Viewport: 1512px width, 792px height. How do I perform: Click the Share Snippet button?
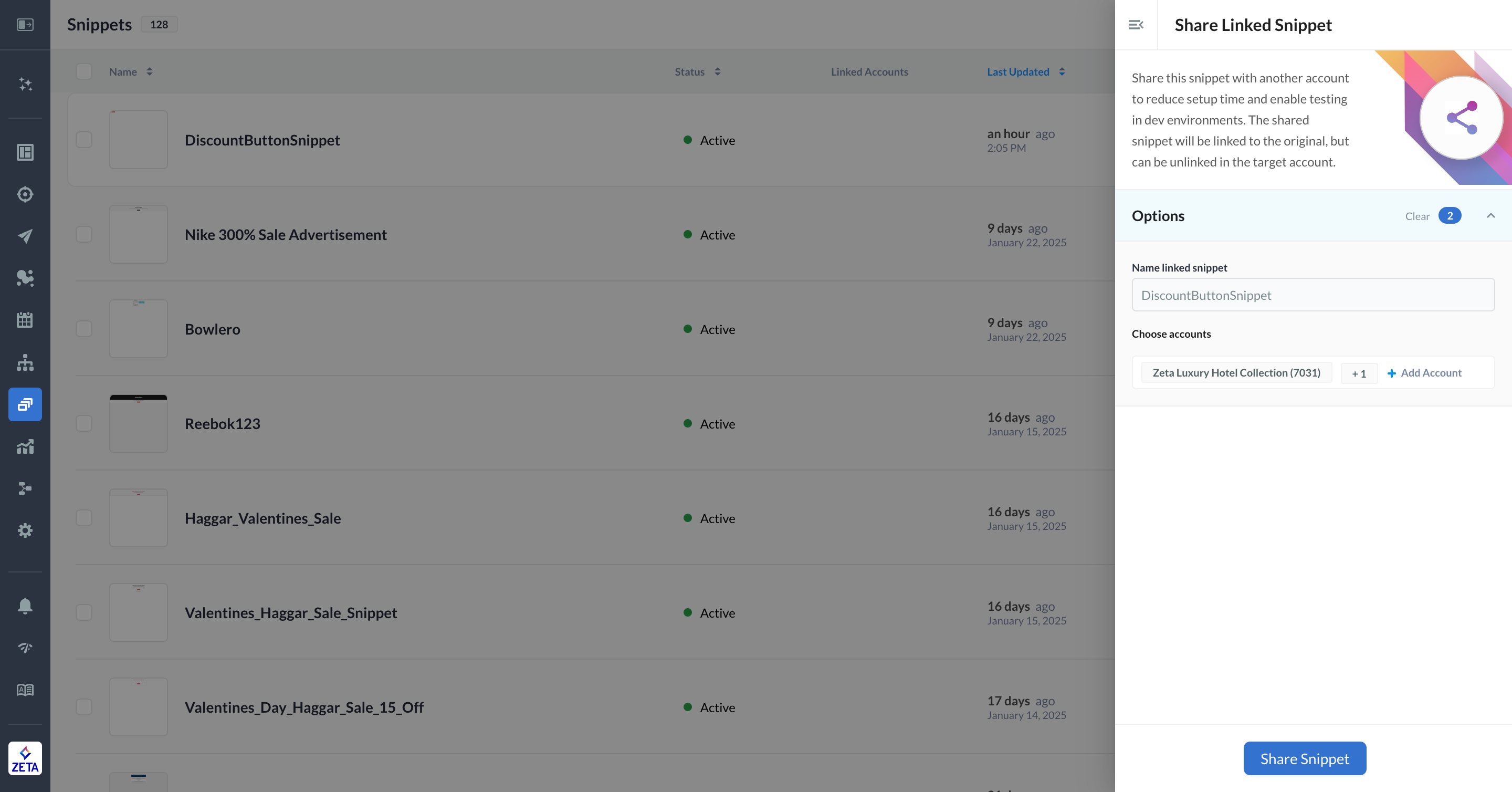click(x=1304, y=758)
